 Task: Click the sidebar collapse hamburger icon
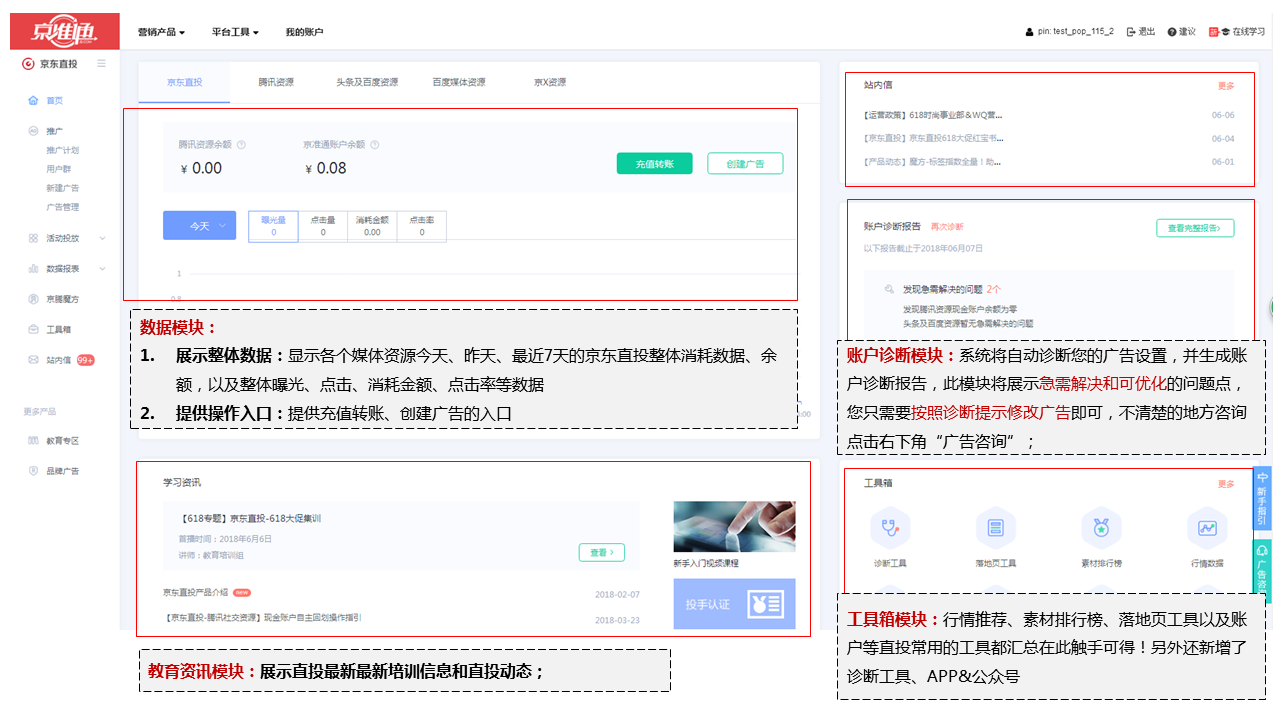point(102,64)
